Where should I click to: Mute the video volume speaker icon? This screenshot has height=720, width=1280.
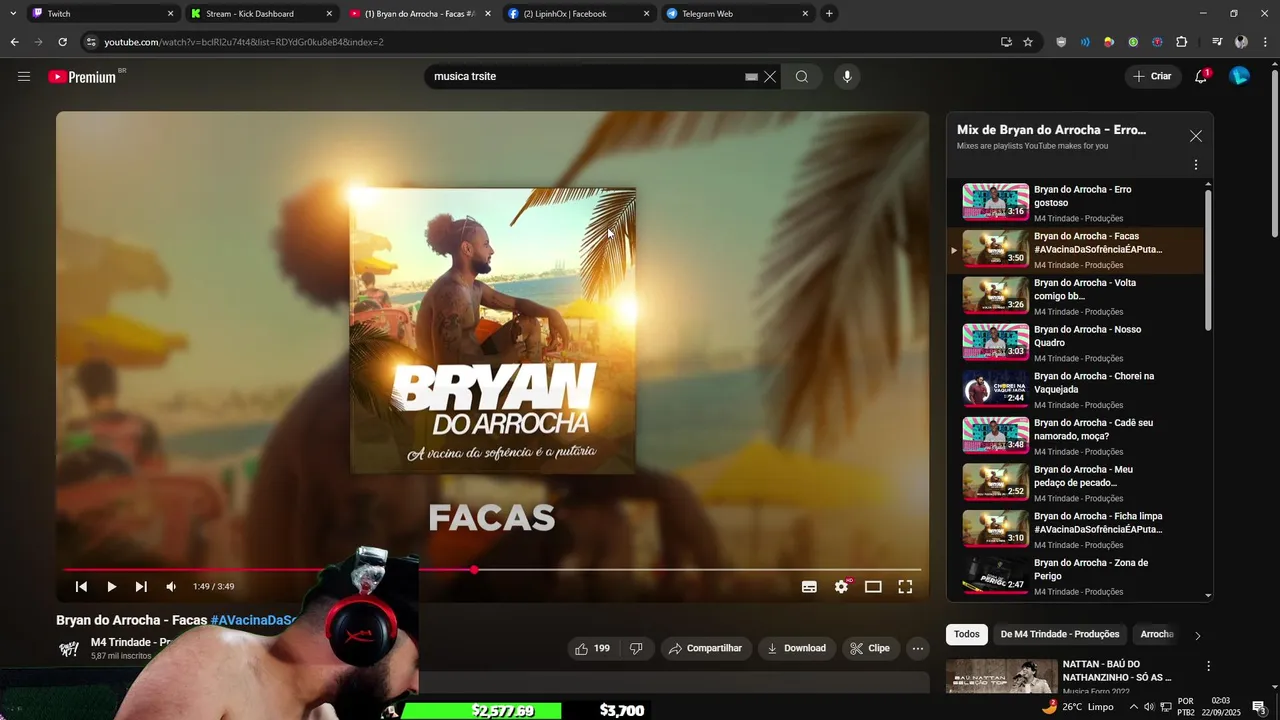[171, 587]
